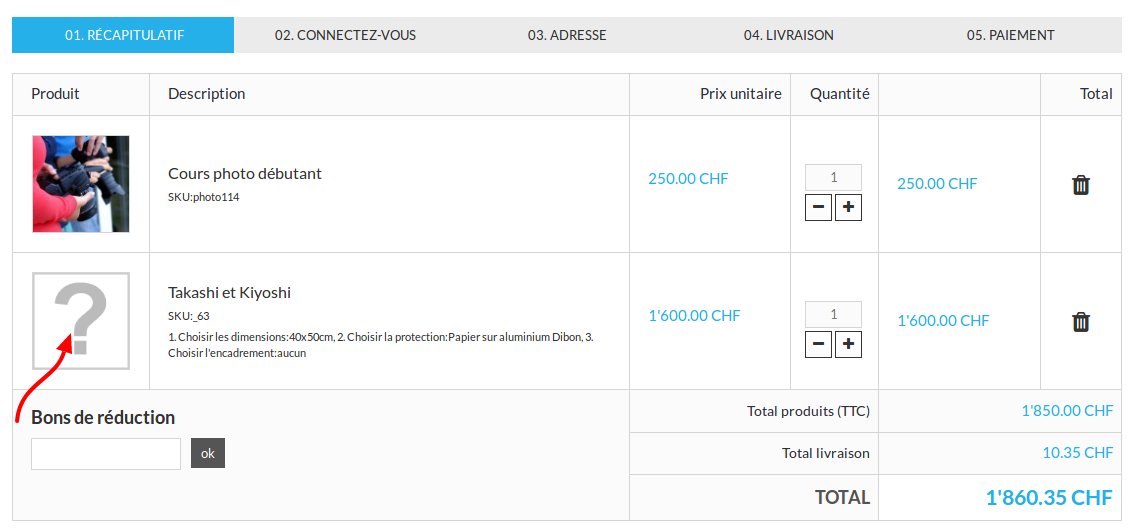Click the placeholder question mark product image

81,320
